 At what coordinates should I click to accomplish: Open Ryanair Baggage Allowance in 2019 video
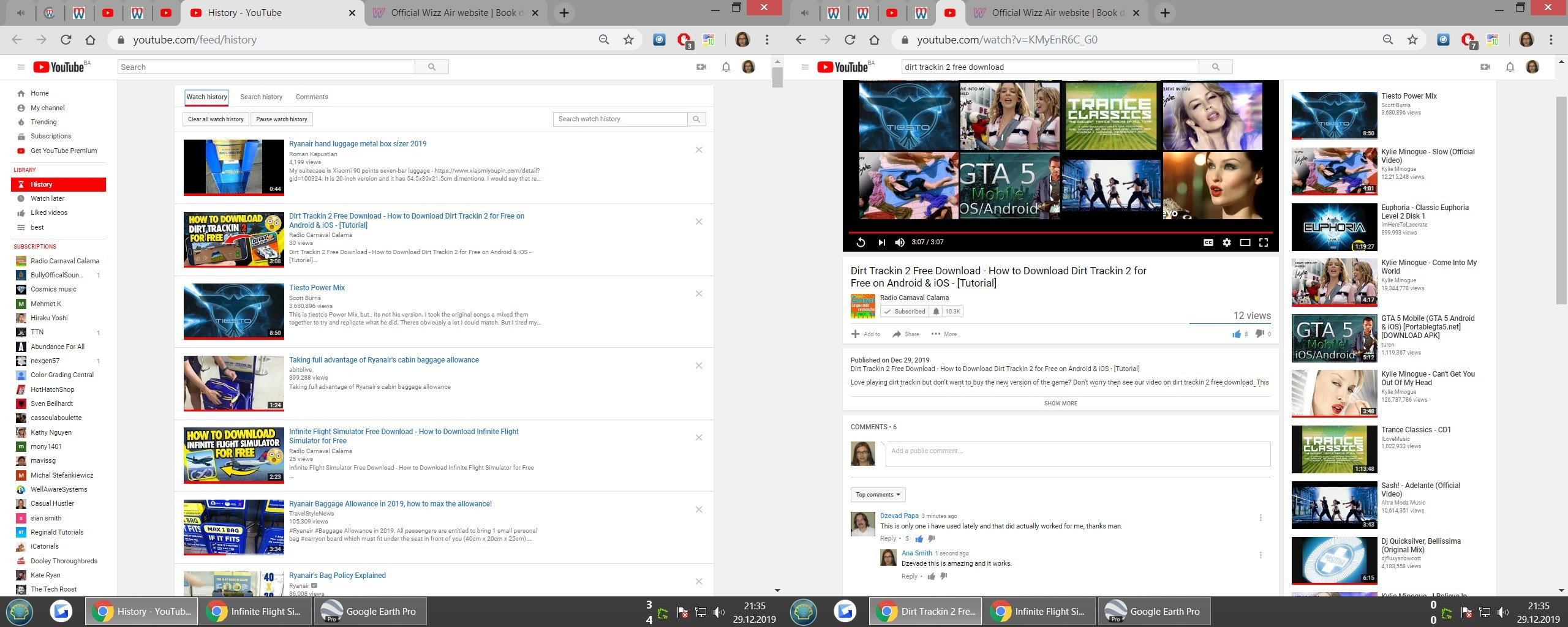[390, 504]
